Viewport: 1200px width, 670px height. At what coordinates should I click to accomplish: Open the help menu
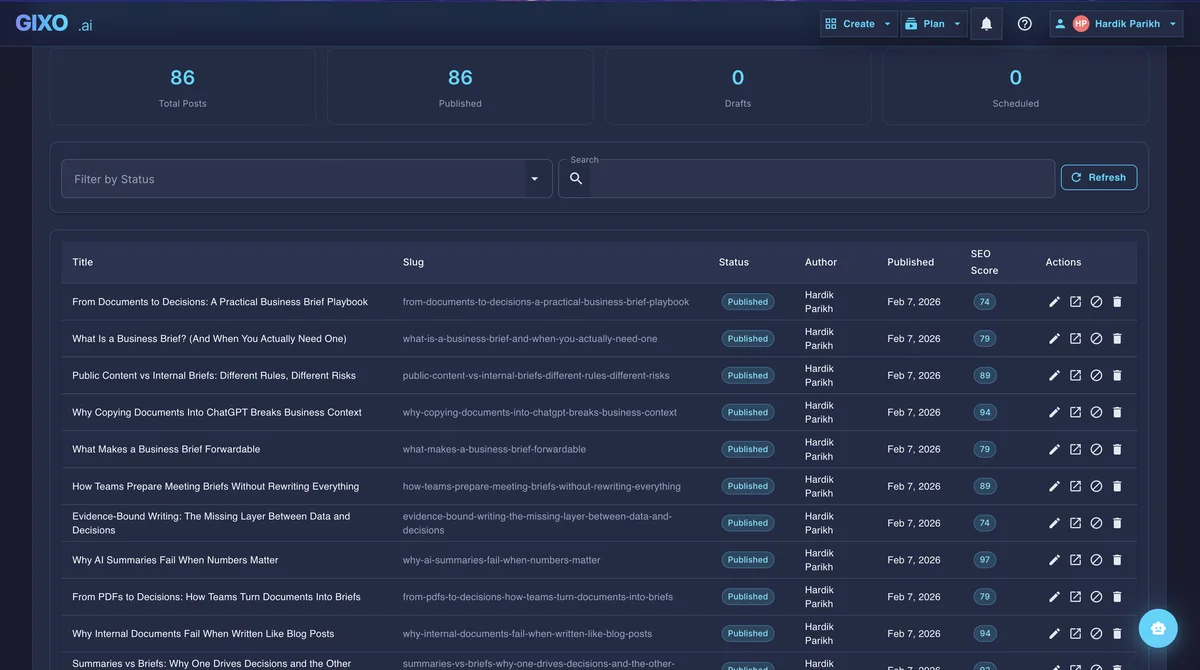click(x=1024, y=22)
